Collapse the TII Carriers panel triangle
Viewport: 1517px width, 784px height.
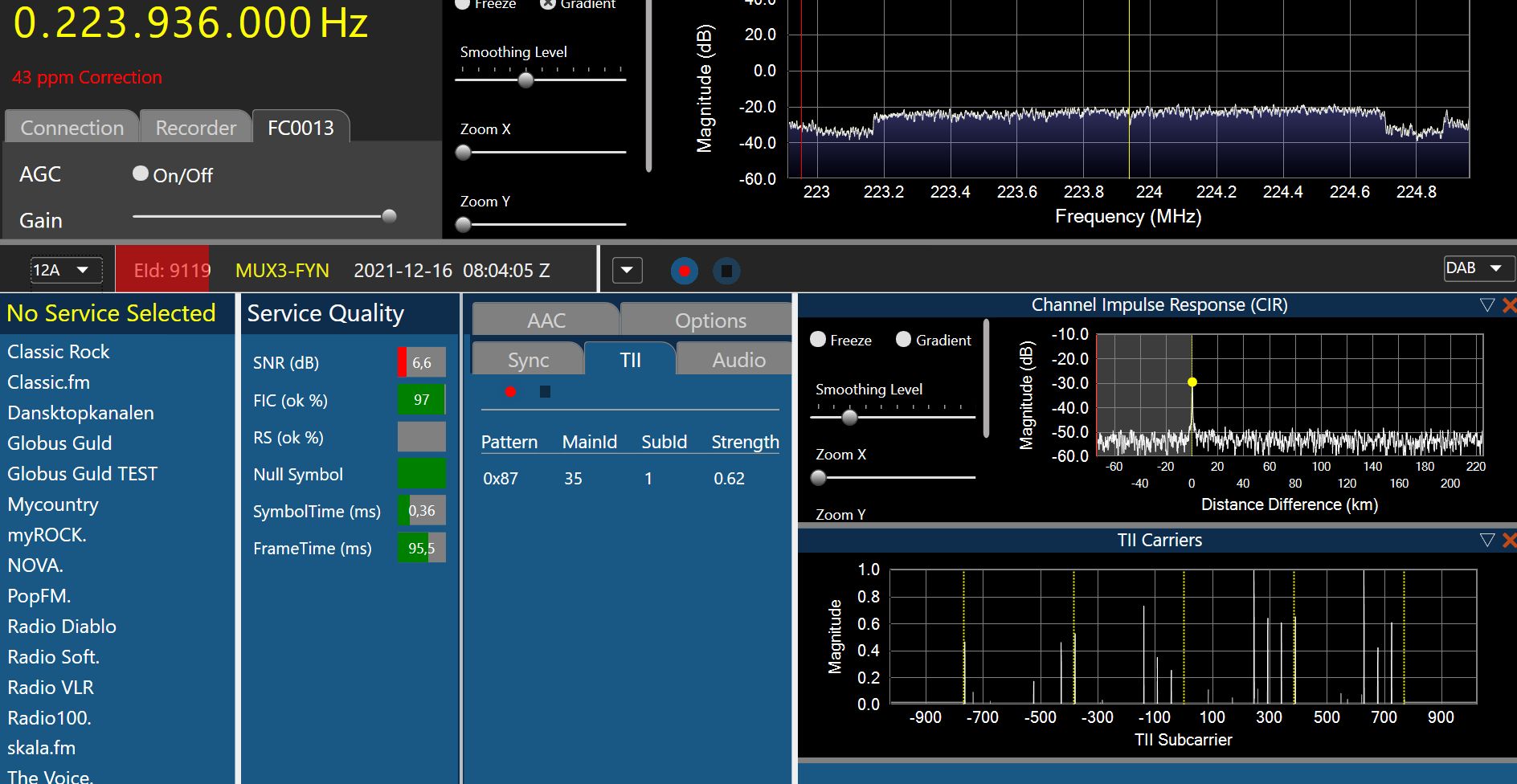click(x=1486, y=541)
